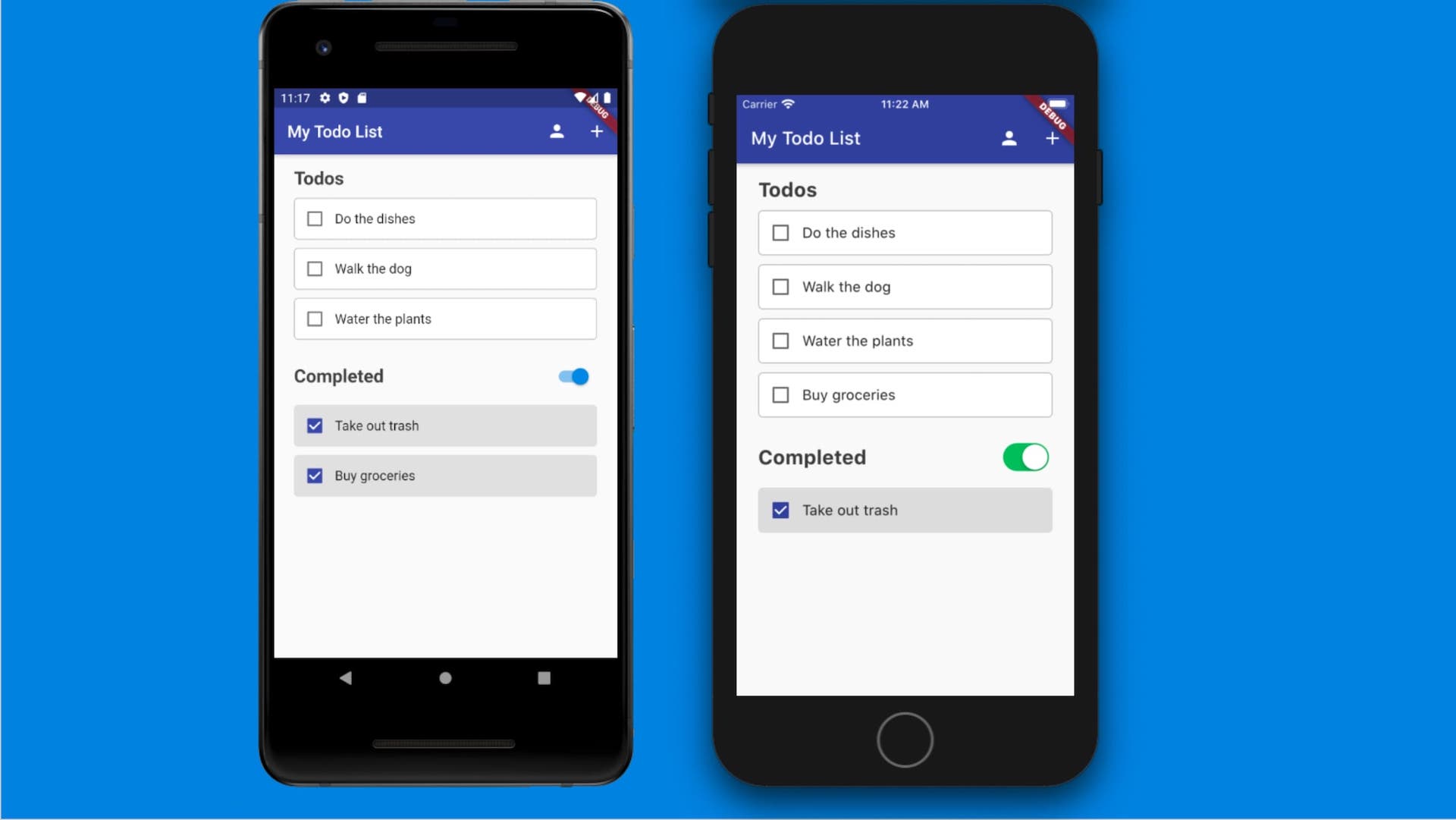1456x820 pixels.
Task: Tap the Todos section label on Android
Action: (x=318, y=178)
